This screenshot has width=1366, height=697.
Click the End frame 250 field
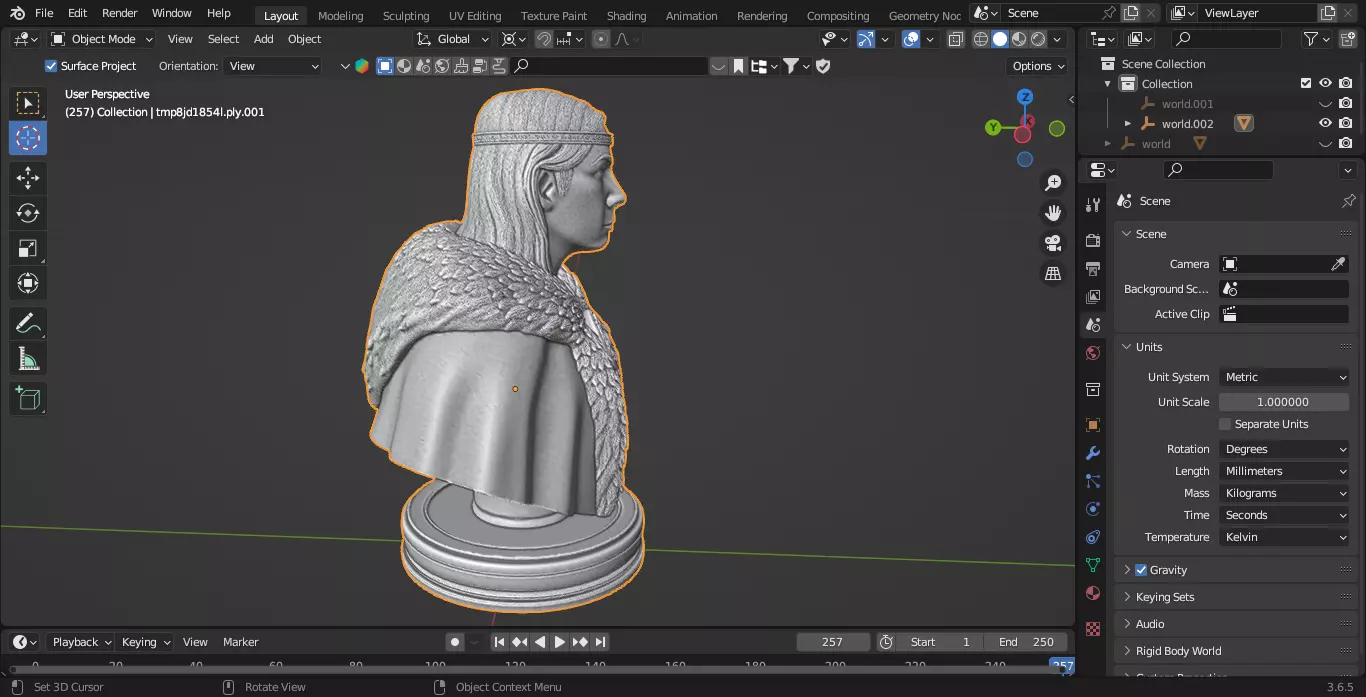tap(1026, 642)
